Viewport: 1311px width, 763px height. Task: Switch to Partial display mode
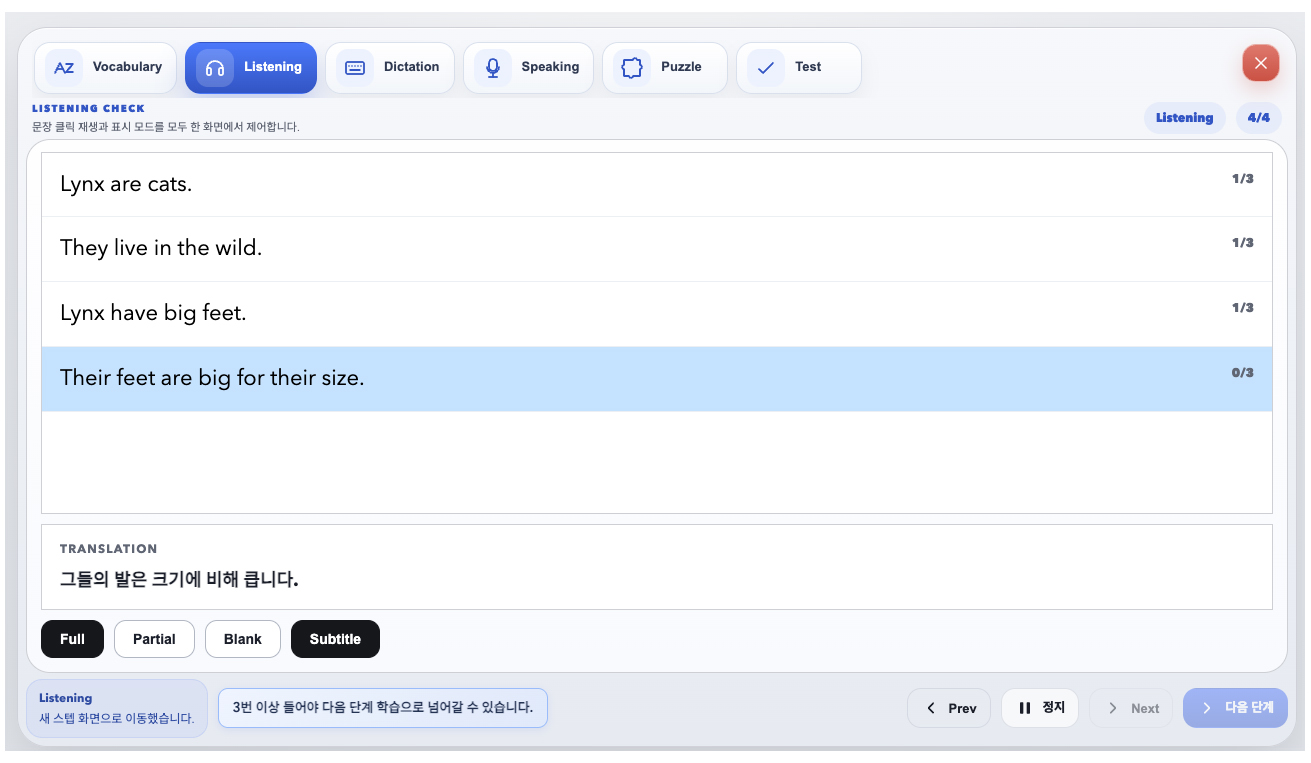click(154, 639)
